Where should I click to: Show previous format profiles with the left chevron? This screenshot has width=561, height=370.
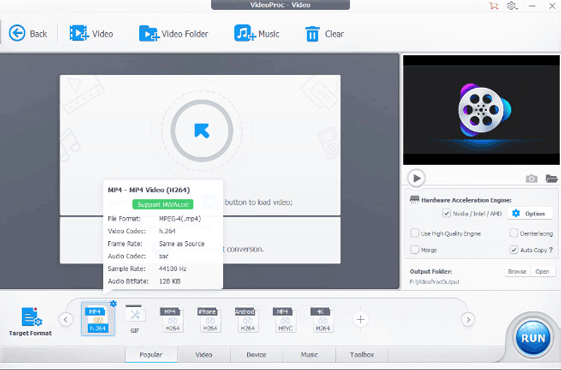[65, 319]
